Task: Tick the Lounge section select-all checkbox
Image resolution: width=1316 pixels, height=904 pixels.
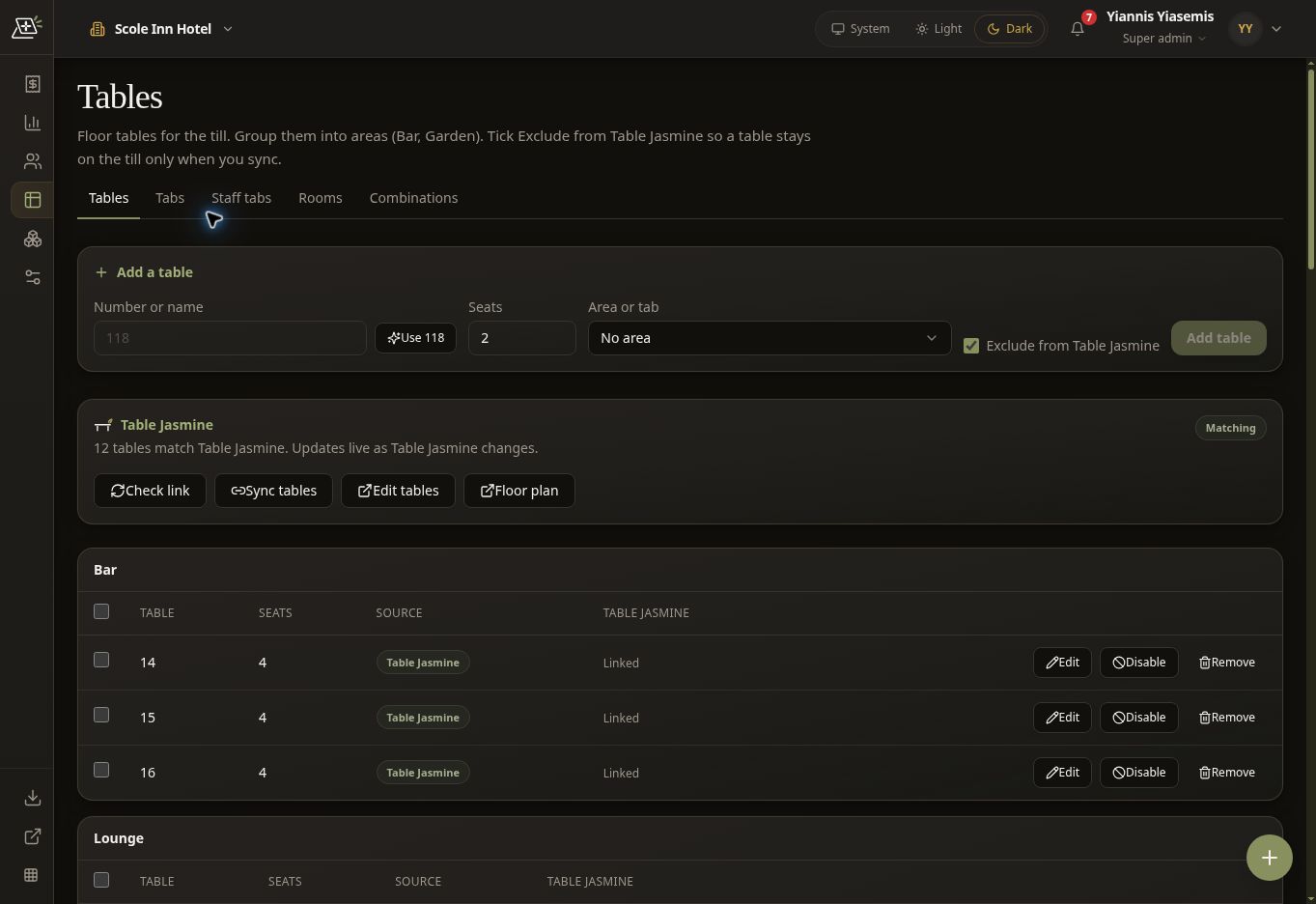Action: pos(101,880)
